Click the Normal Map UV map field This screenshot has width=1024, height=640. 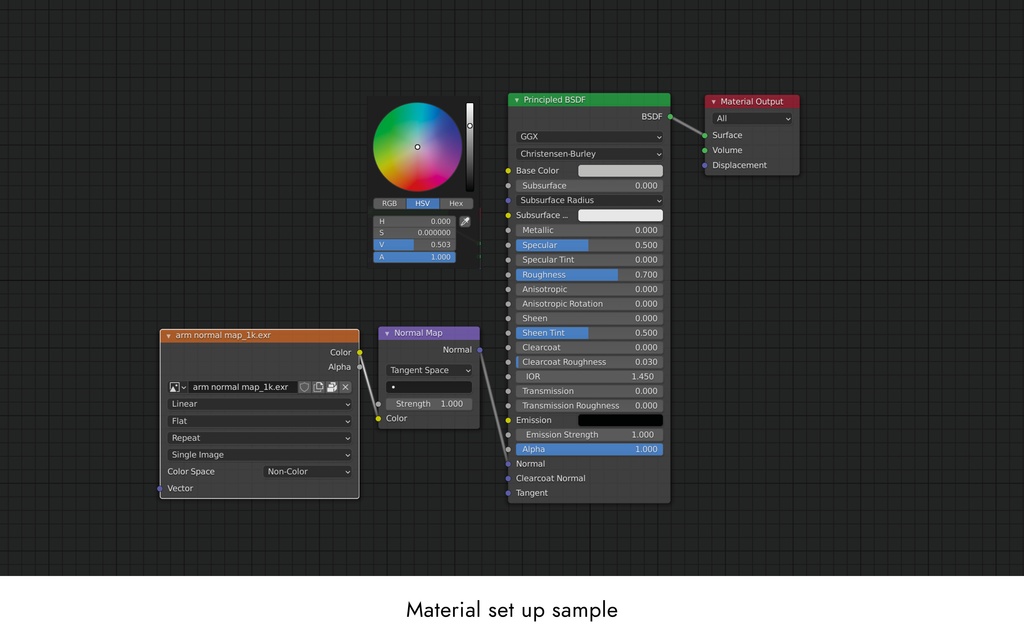pos(428,387)
